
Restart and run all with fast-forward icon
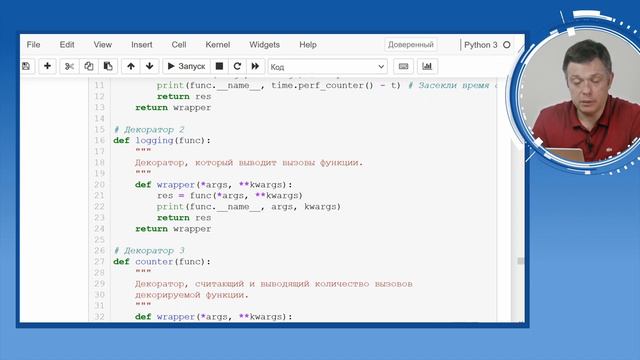(x=255, y=66)
